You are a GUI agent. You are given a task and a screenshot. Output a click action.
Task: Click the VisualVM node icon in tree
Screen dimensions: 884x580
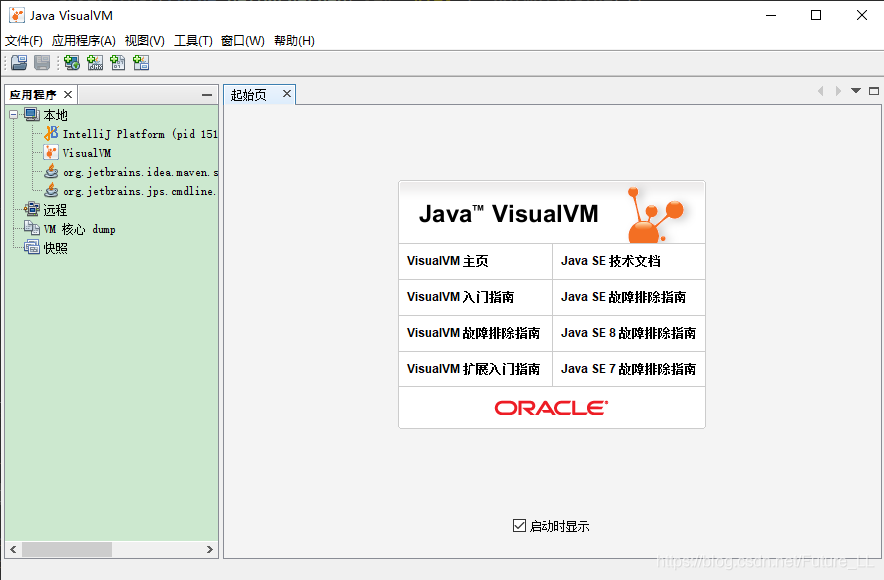point(51,153)
